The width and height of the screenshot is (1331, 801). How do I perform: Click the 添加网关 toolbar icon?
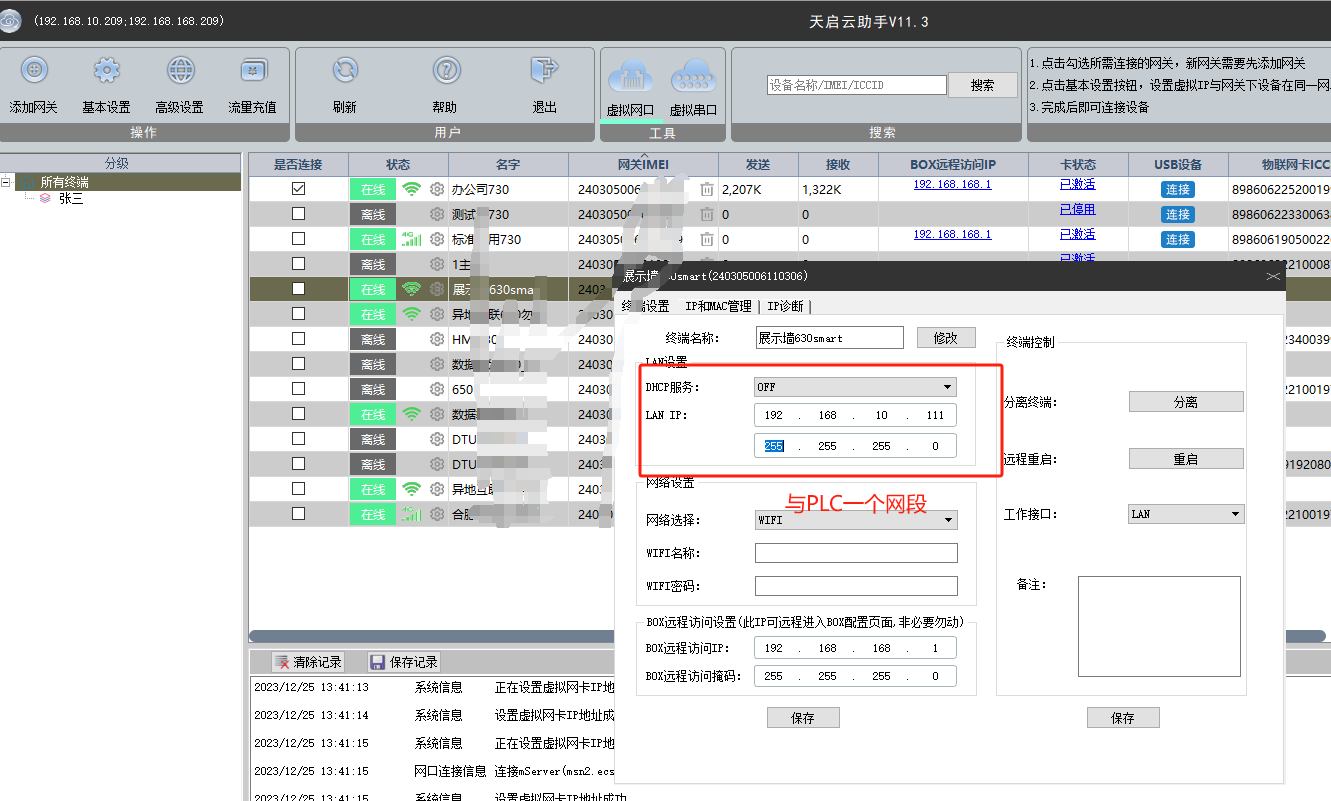pos(34,70)
